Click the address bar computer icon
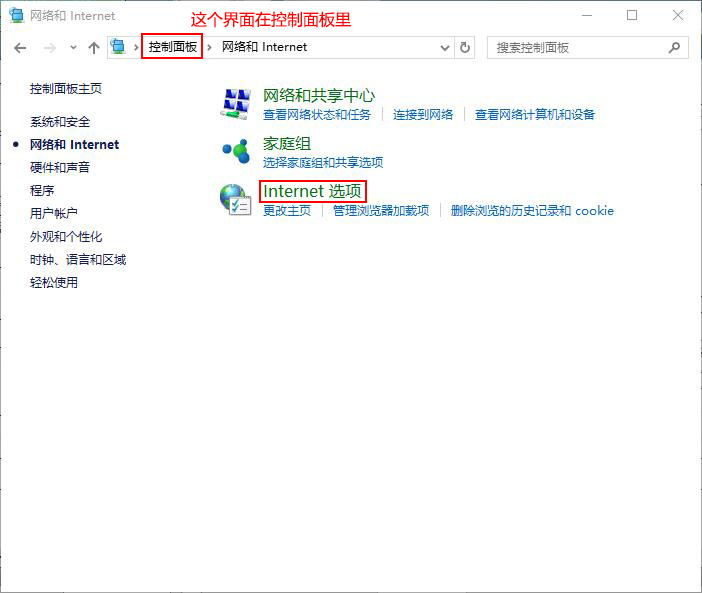 (x=118, y=47)
